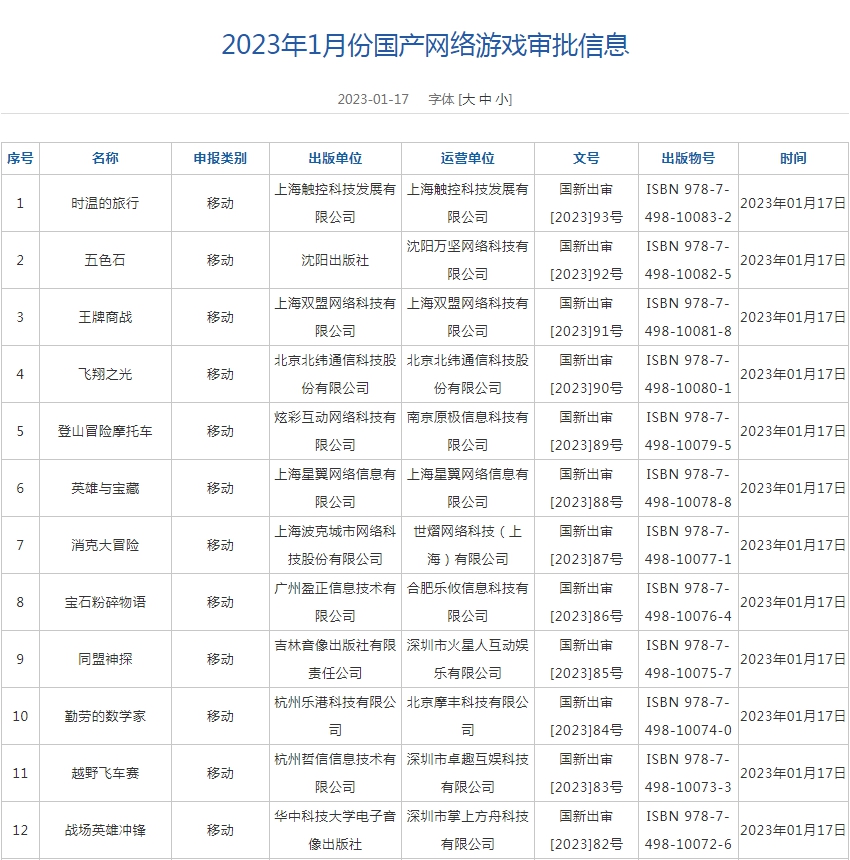Screen dimensions: 850x860
Task: Click ISBN 978-7-498-10076-4
Action: click(688, 603)
